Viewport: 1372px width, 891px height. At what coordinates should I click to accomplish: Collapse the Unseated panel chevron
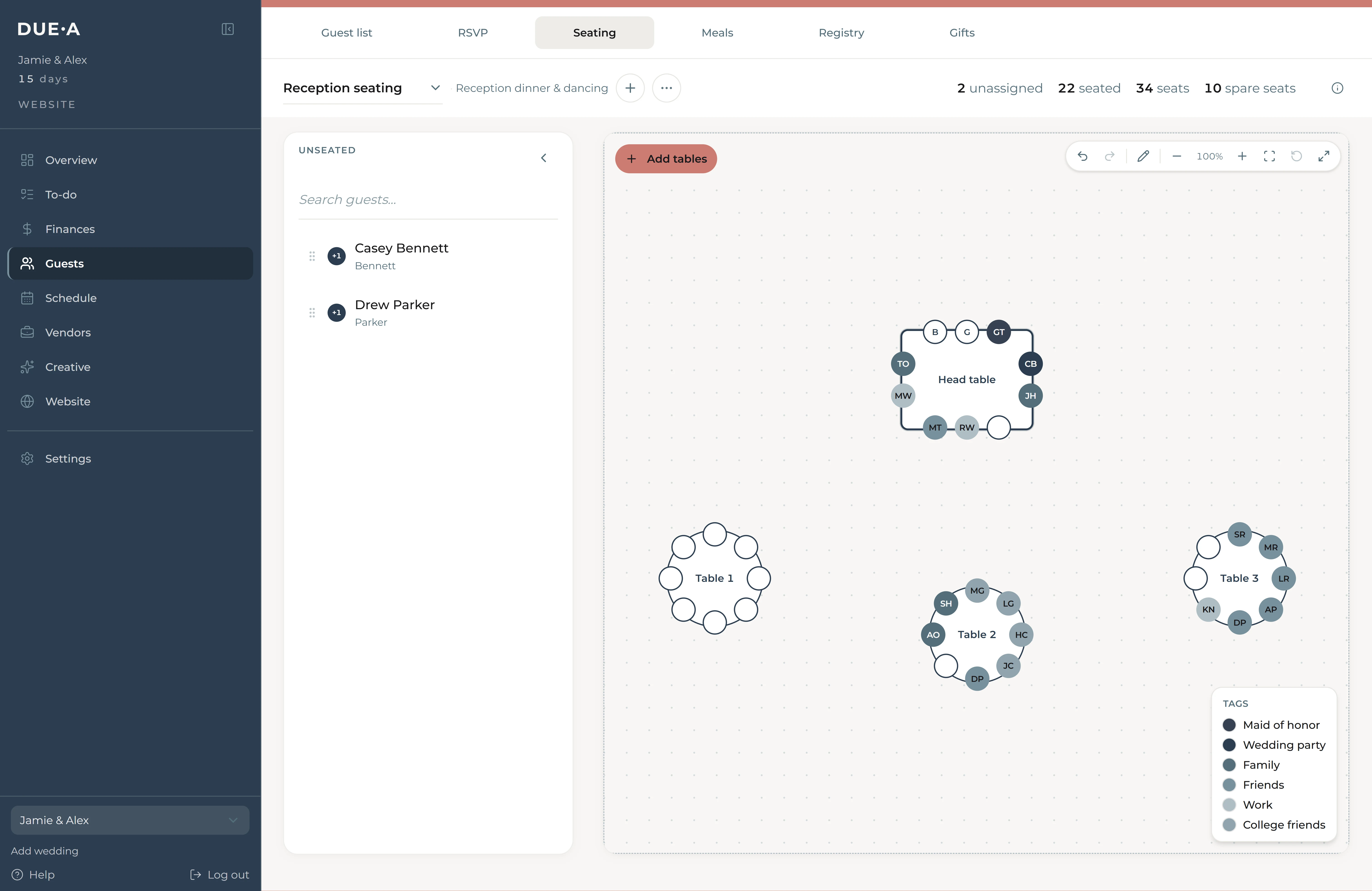pyautogui.click(x=544, y=158)
